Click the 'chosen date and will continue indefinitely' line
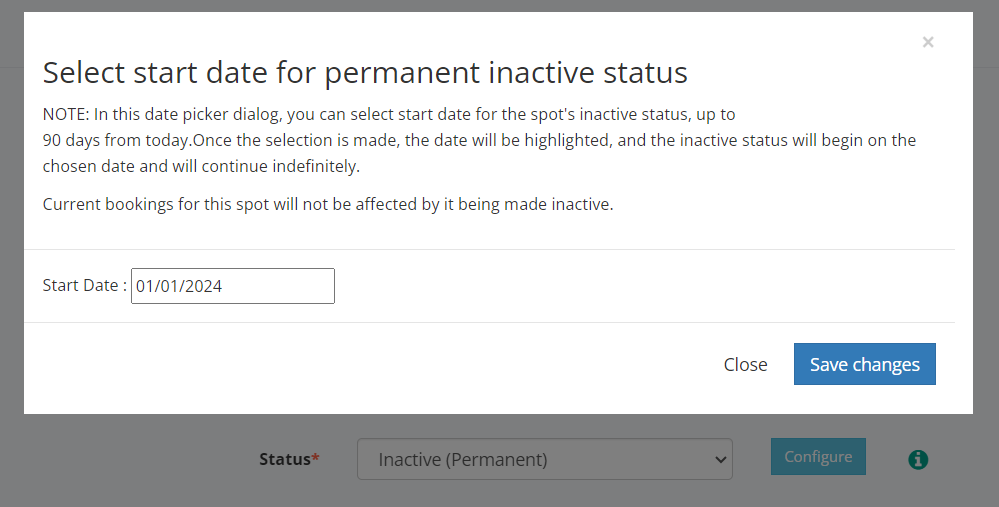Viewport: 999px width, 507px height. click(x=201, y=166)
